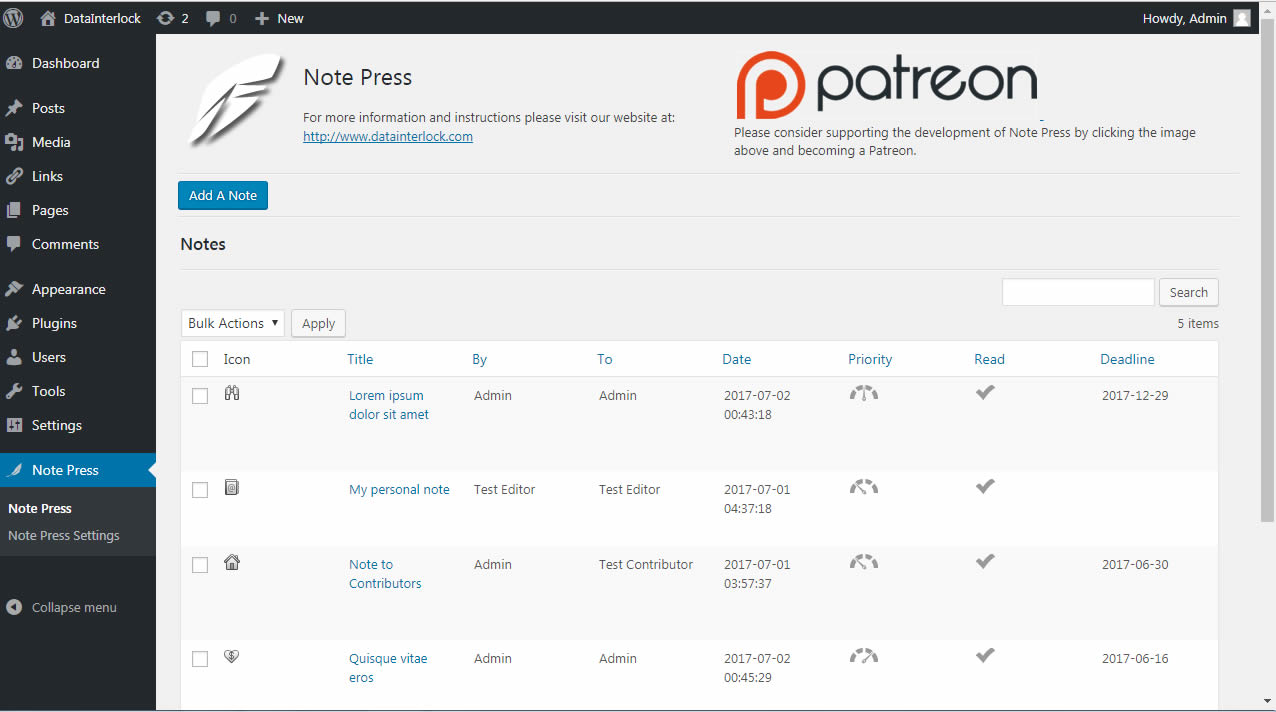Click the house icon on Note to Contributors row
The image size is (1276, 712).
pyautogui.click(x=232, y=562)
